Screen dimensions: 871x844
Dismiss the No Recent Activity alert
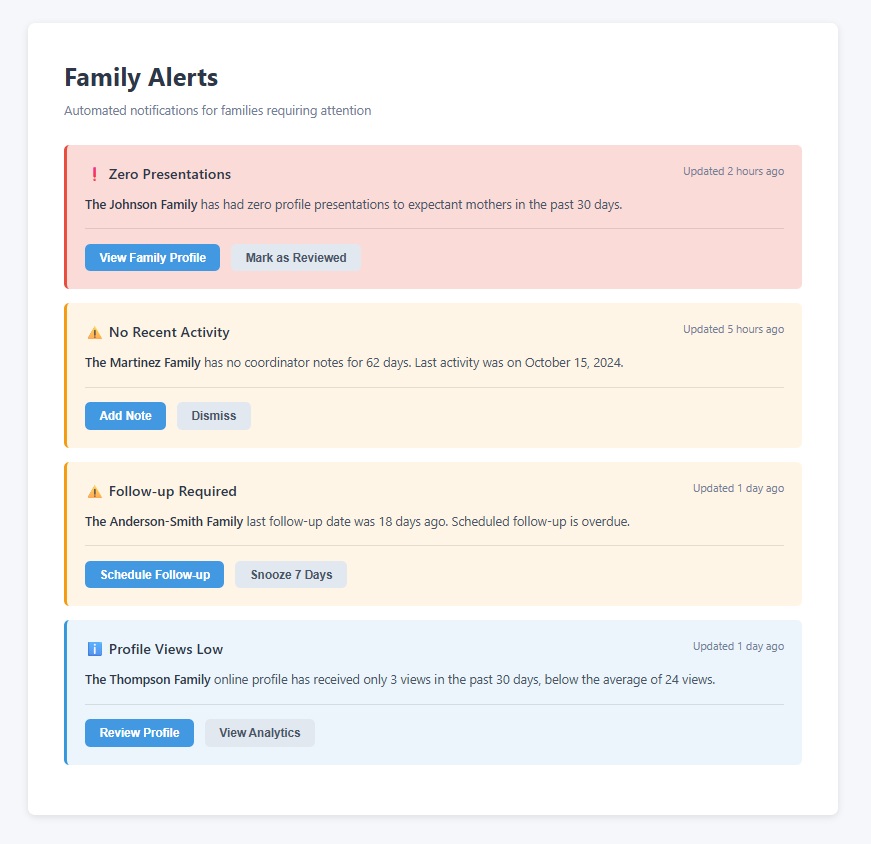pos(213,415)
